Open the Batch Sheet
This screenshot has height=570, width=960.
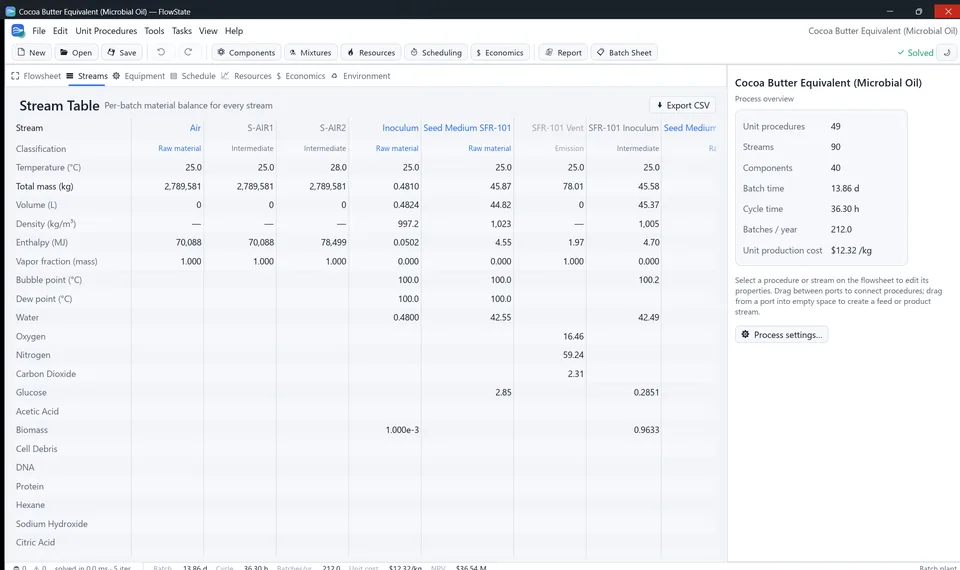pos(624,53)
